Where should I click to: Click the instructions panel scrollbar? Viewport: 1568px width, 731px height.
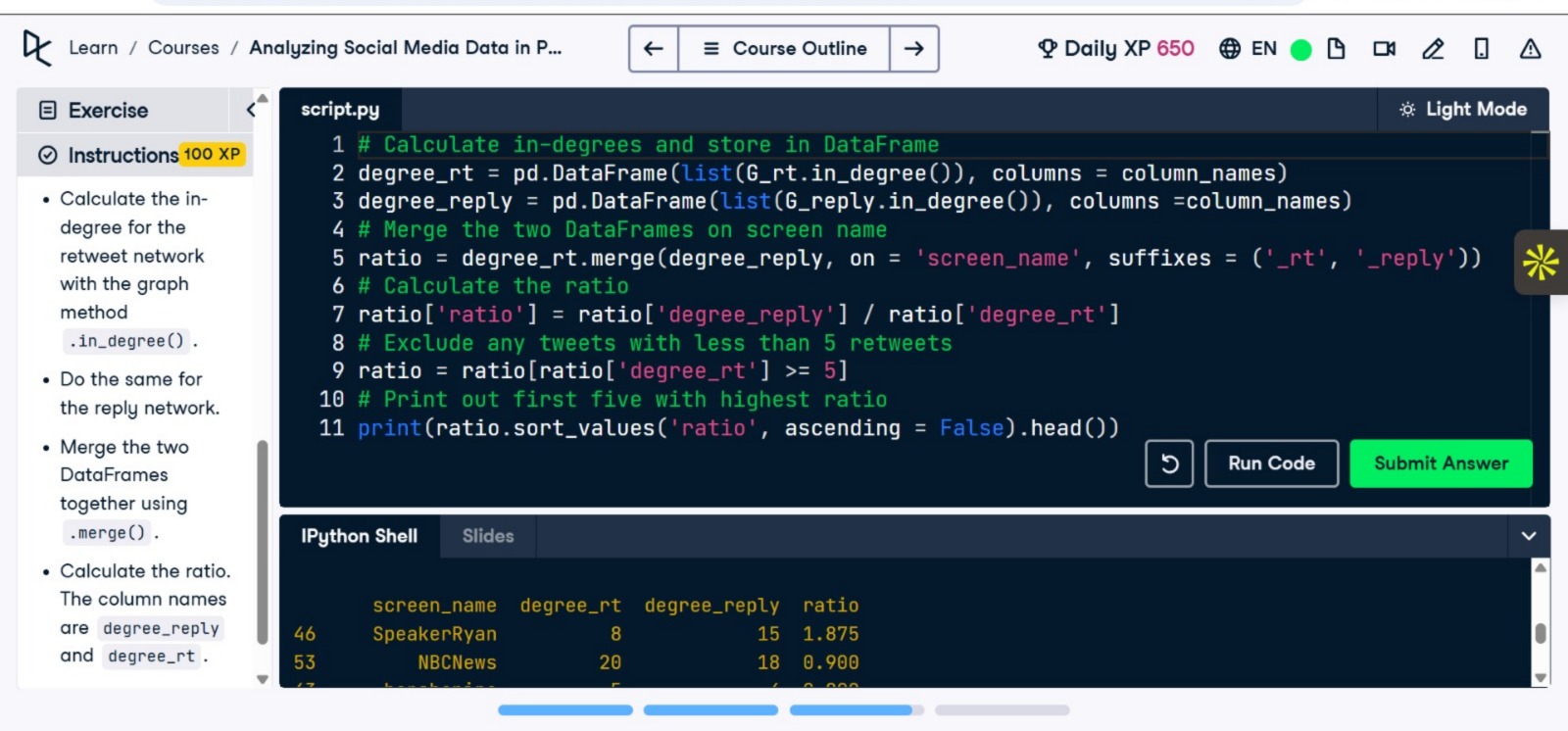pos(262,542)
